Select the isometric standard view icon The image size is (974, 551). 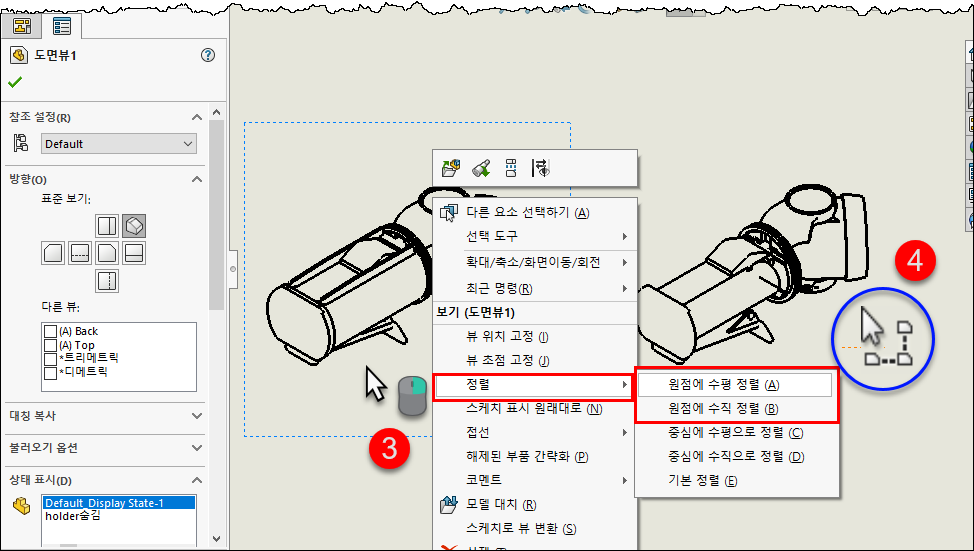[134, 226]
